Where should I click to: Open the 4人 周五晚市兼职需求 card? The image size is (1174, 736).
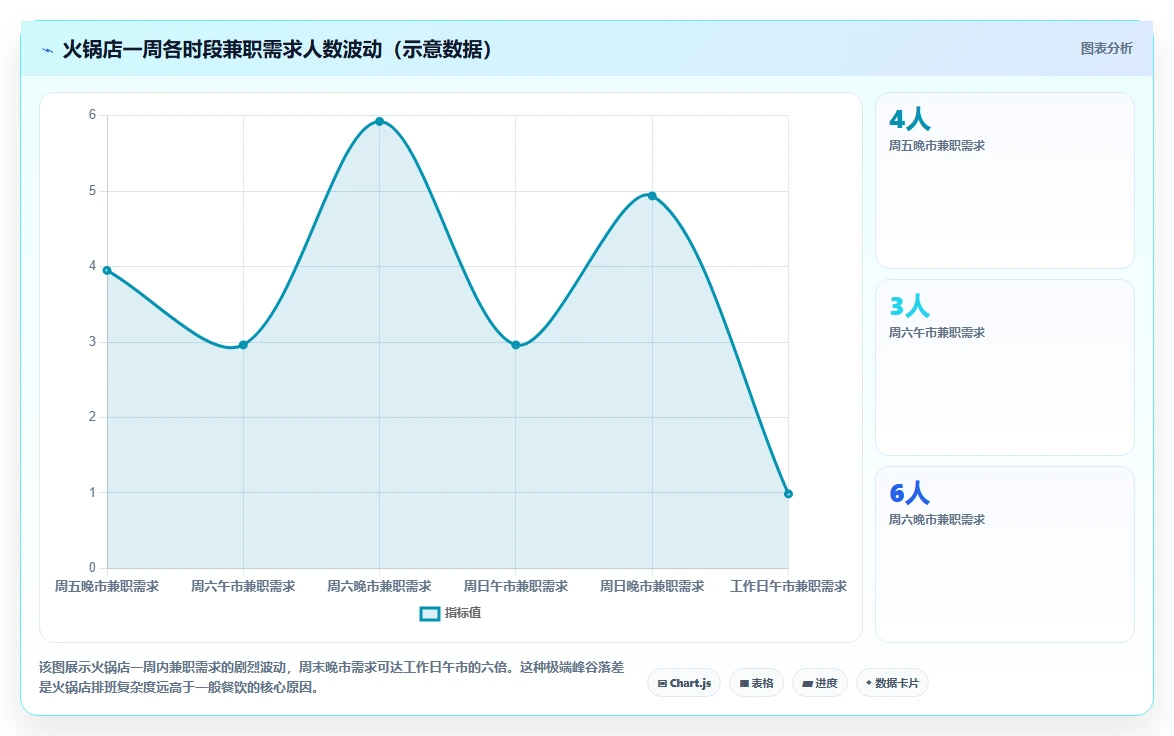[1005, 180]
